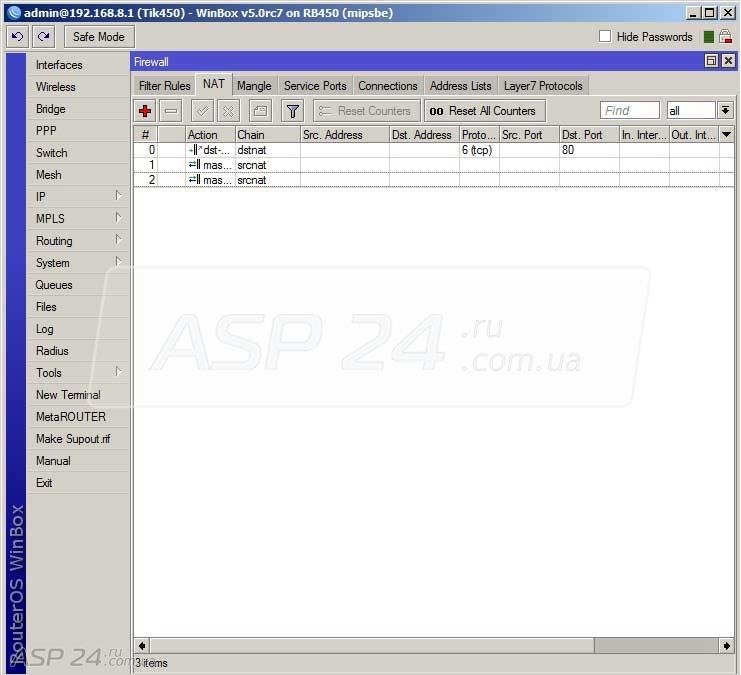Click the Comment icon in Firewall toolbar
This screenshot has width=741, height=675.
(259, 111)
